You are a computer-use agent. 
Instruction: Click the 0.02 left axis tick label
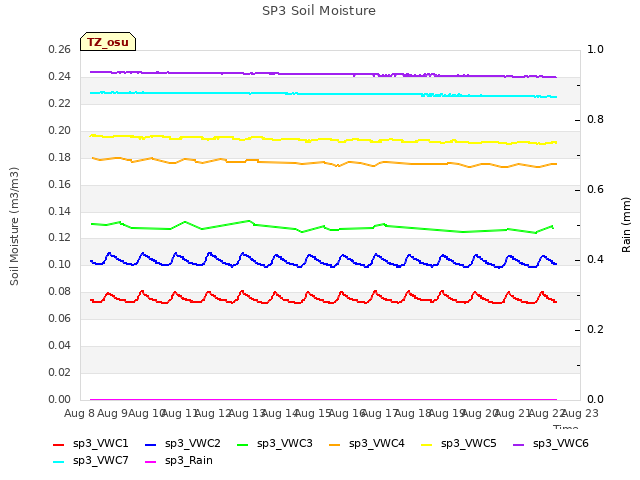(59, 372)
